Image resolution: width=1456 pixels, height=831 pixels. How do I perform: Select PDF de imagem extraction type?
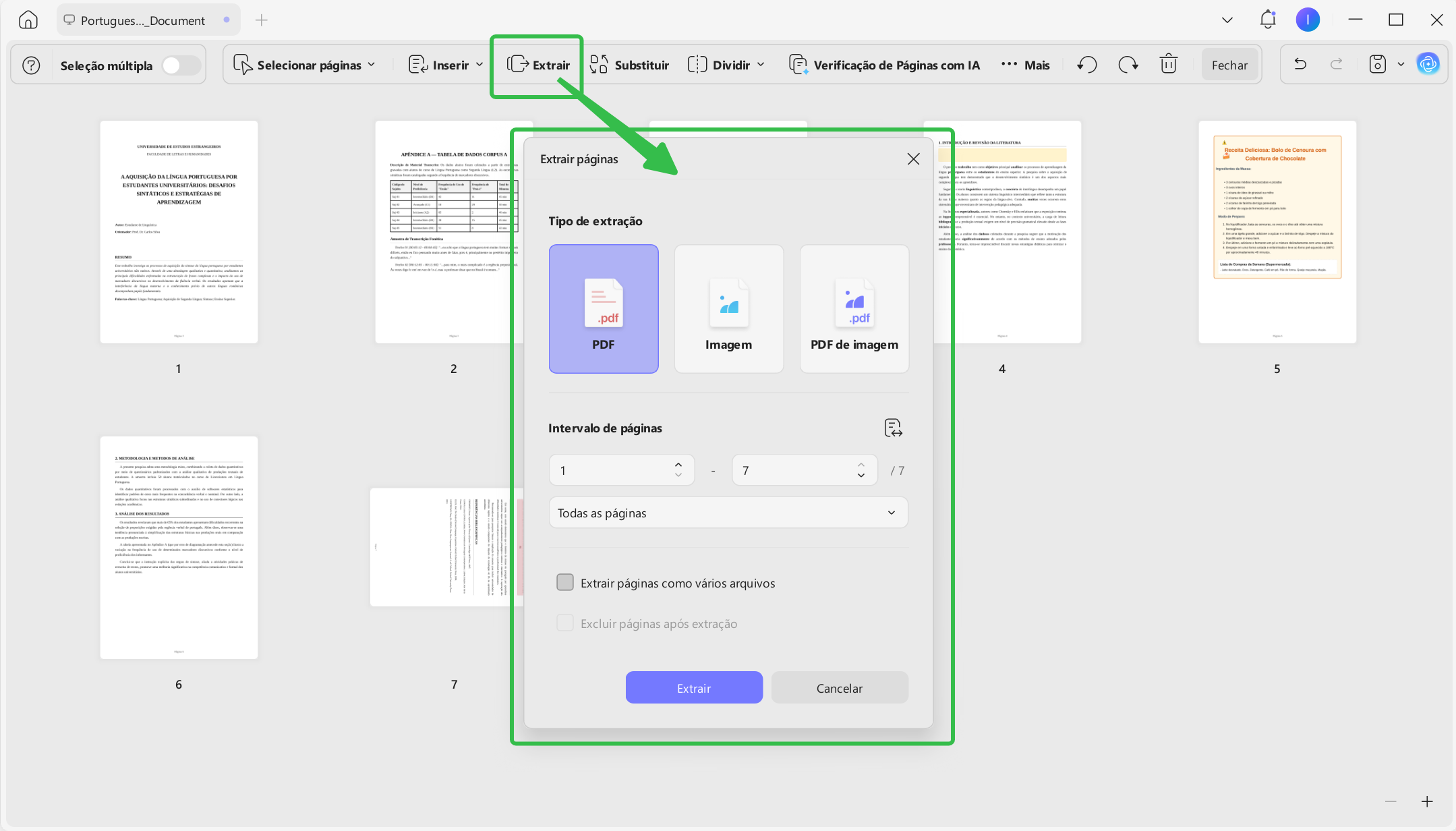(x=854, y=309)
